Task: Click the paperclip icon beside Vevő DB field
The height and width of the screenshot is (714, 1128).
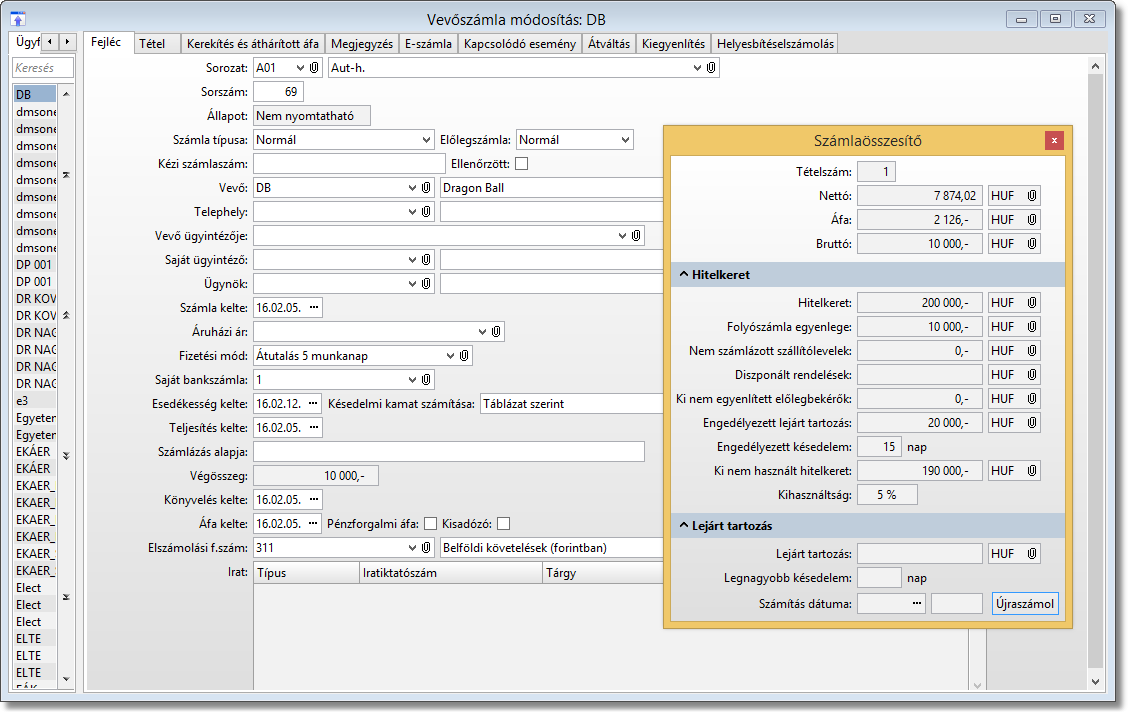Action: [426, 188]
